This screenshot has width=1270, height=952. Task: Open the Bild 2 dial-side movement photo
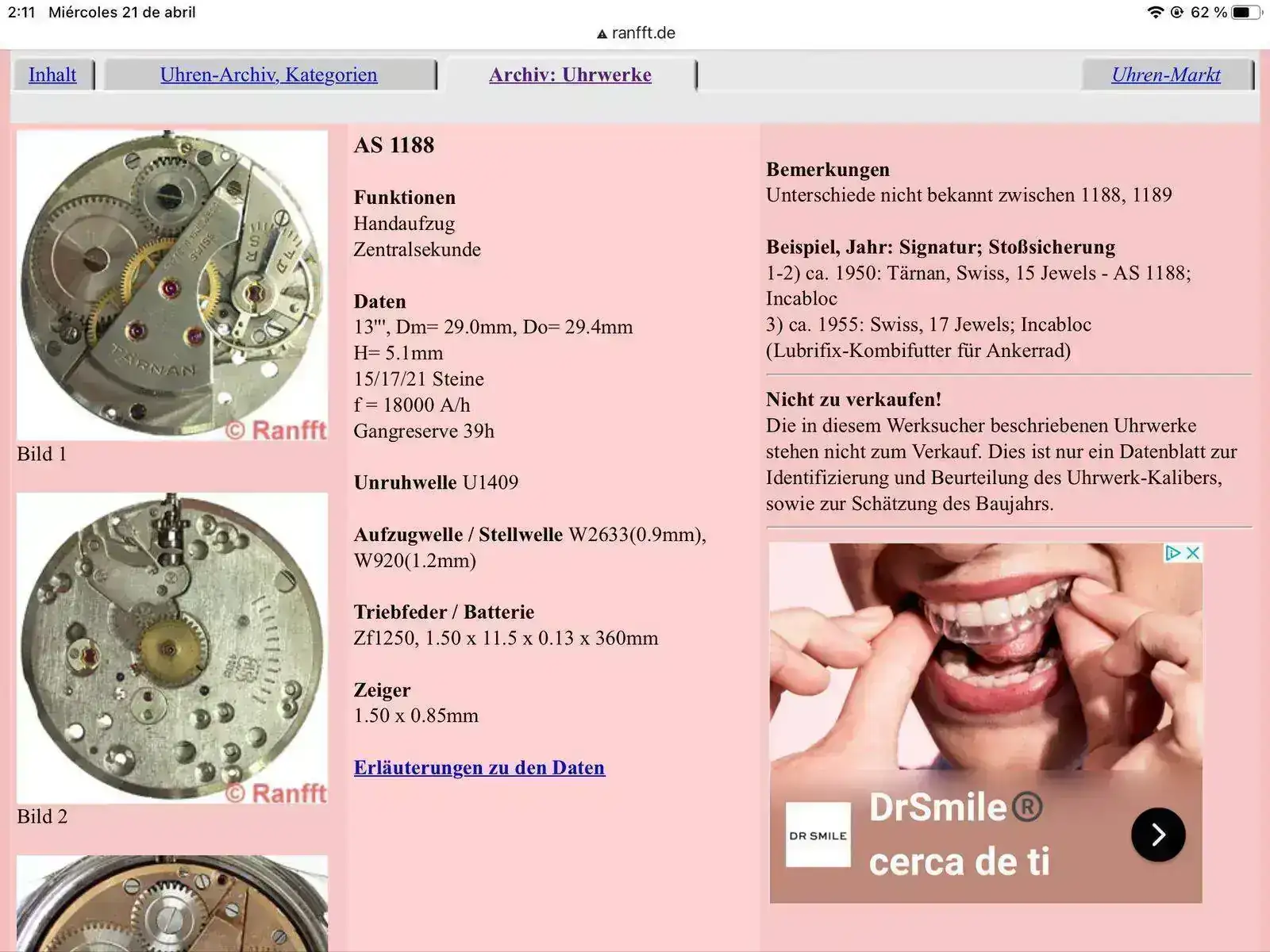tap(172, 647)
